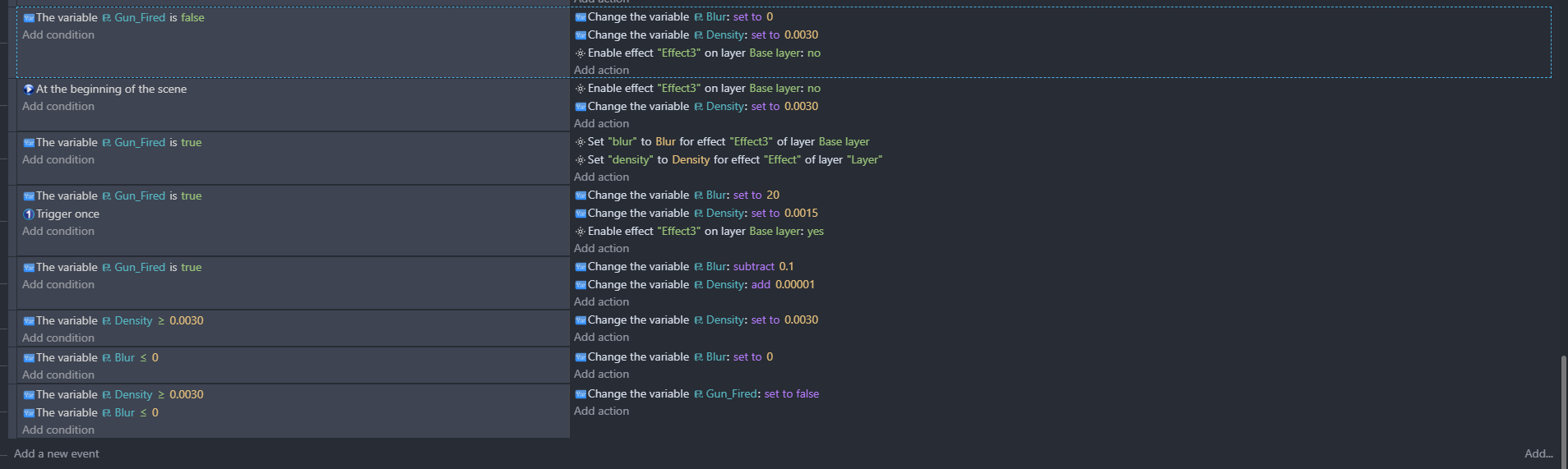Screen dimensions: 1568x469
Task: Add condition under 'At the beginning of the scene'
Action: coord(58,107)
